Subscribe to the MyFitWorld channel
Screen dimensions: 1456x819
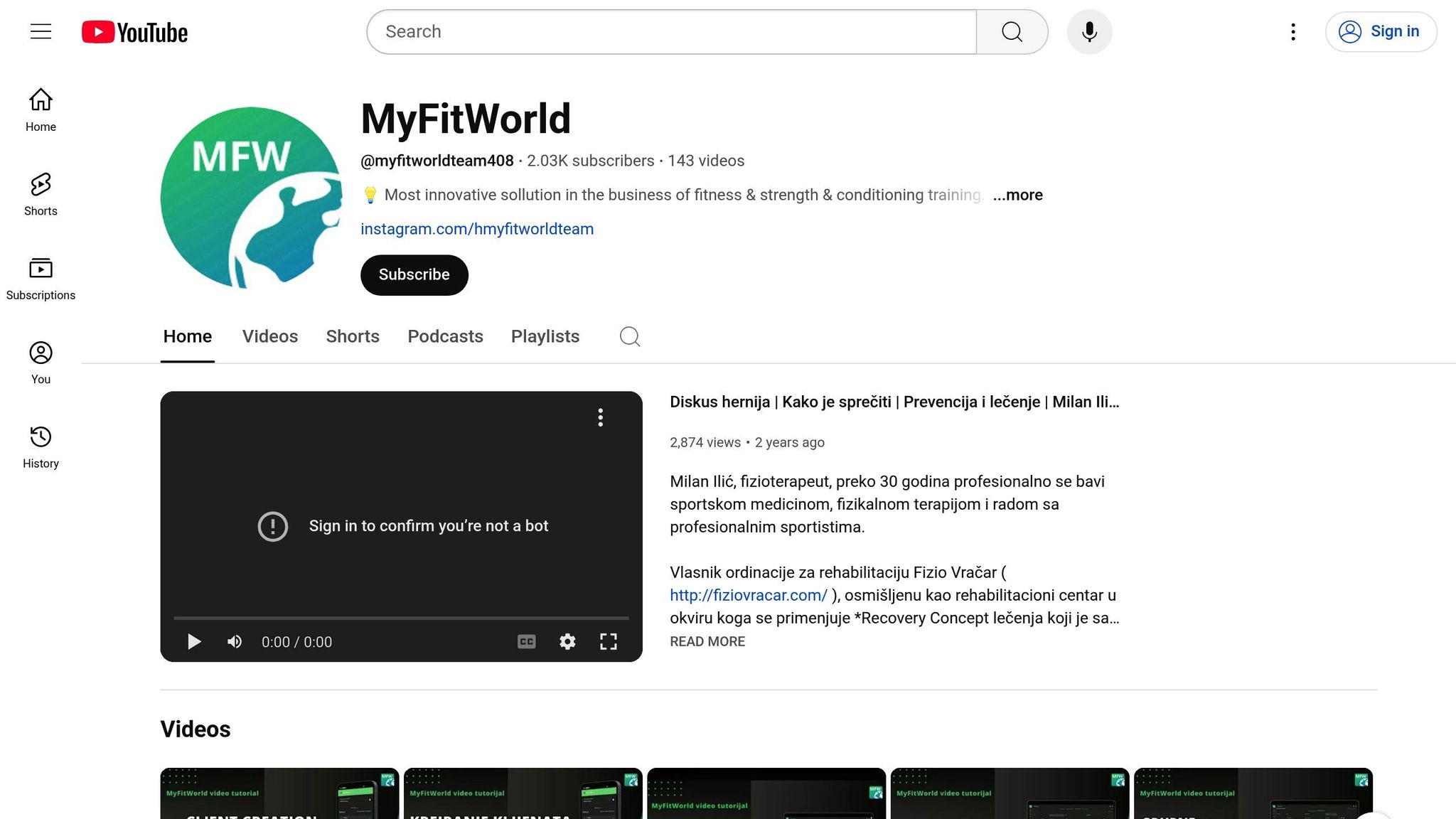tap(414, 274)
